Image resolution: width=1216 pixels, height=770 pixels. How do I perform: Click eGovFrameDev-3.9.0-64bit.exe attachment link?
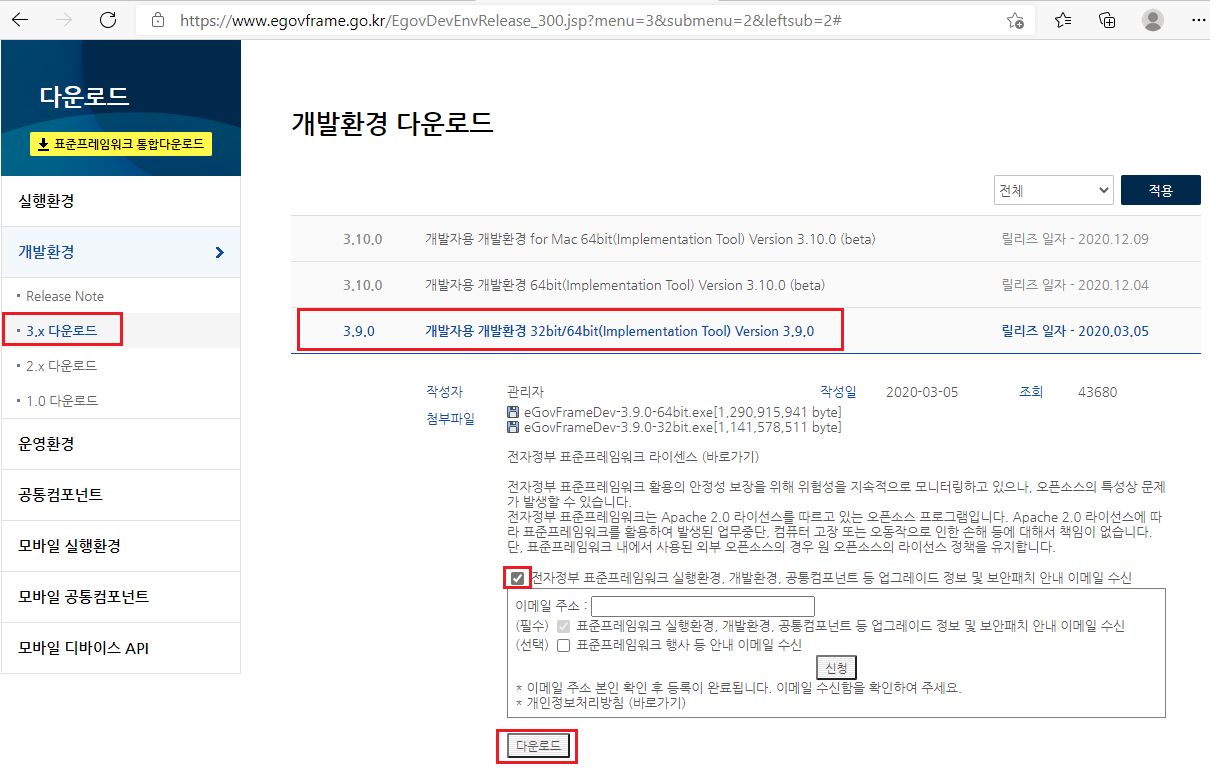(x=682, y=412)
